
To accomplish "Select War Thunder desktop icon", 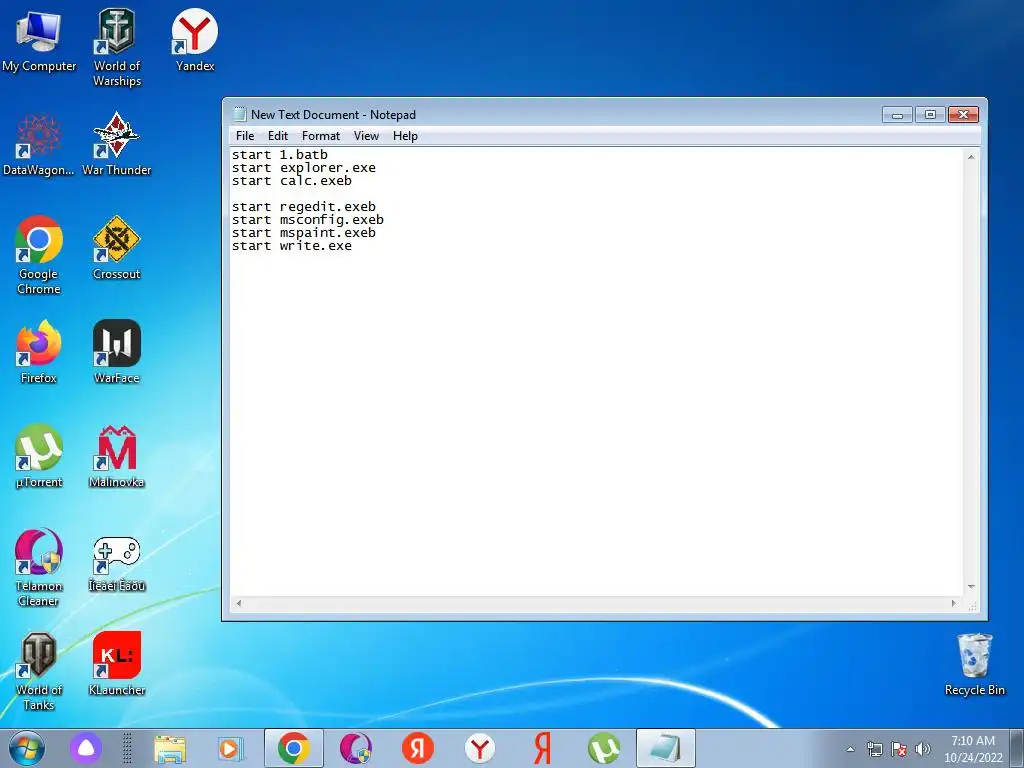I will [x=116, y=145].
